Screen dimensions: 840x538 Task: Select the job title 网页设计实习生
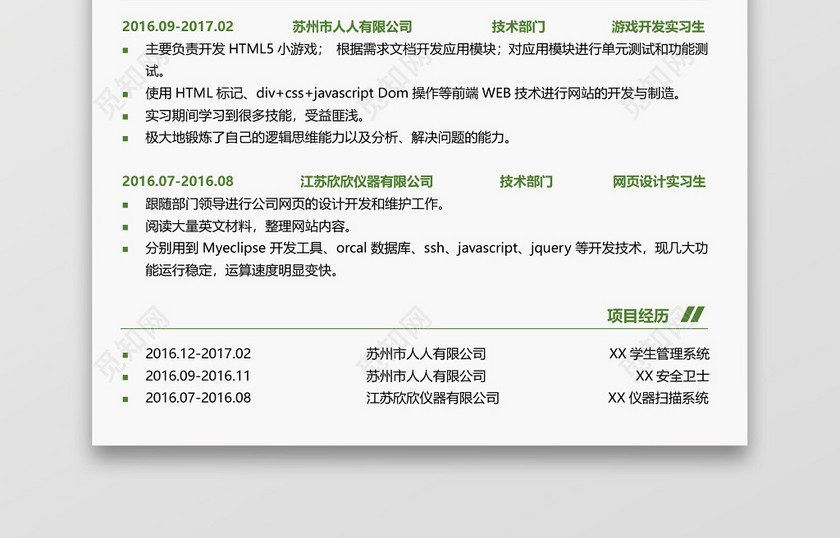(x=659, y=181)
